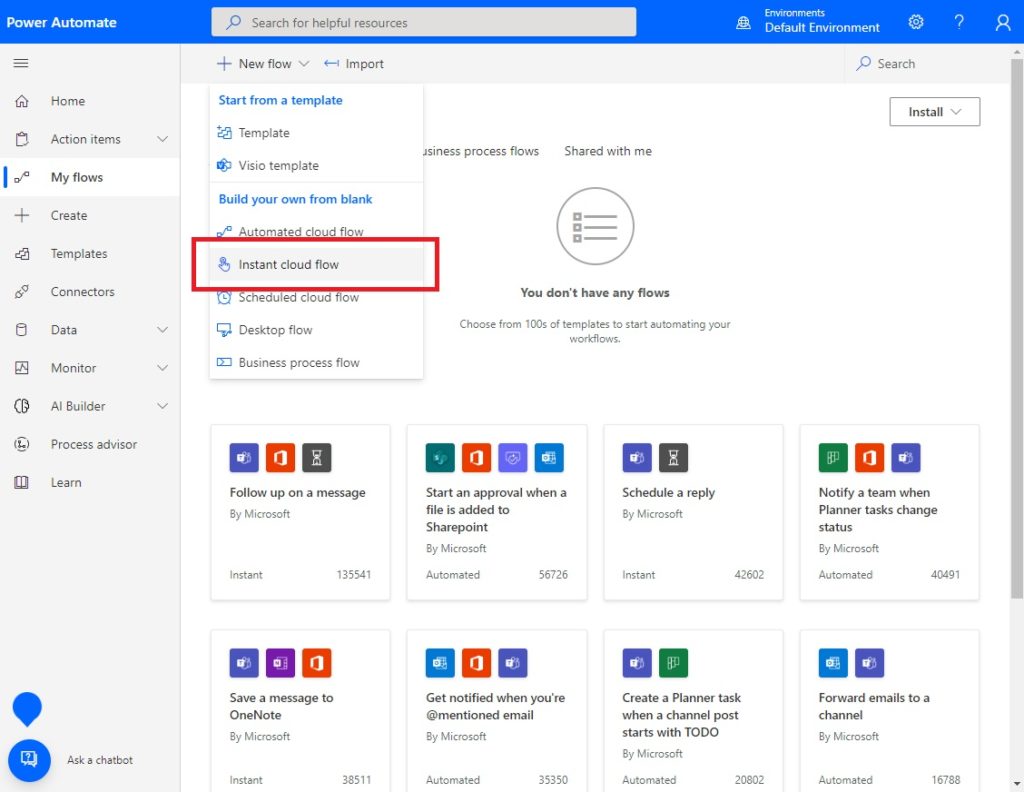Choose Business process flow menu option
The image size is (1024, 792).
coord(316,362)
